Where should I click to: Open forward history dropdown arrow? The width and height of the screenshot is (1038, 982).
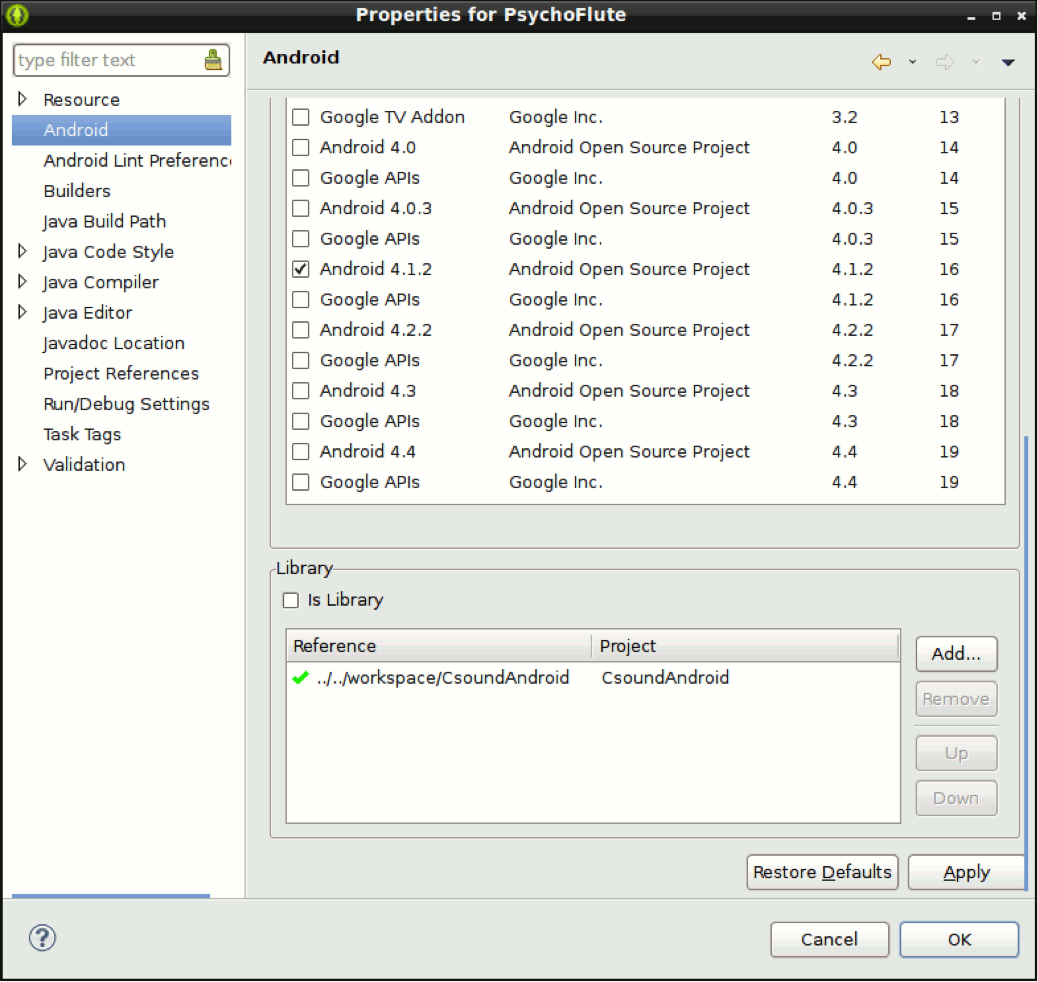[975, 62]
